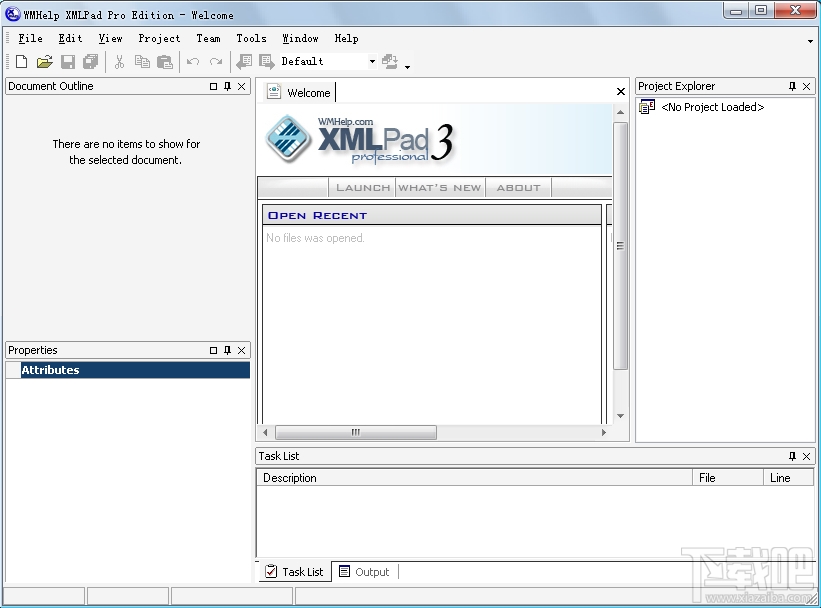Select the Attributes header in Properties

tap(128, 370)
